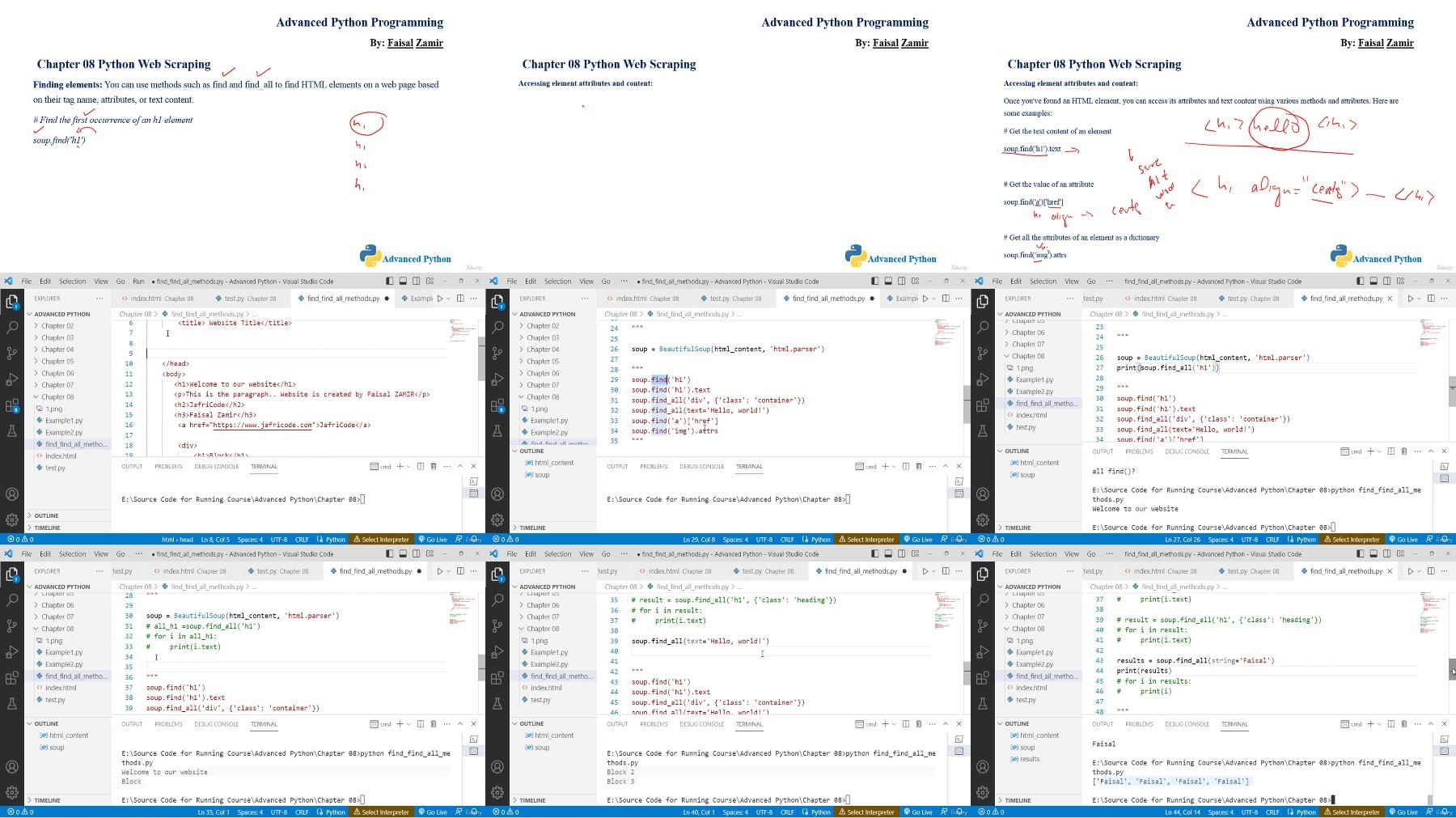Click CRLF in the Ln 44, Col 14 window
This screenshot has height=818, width=1456.
pyautogui.click(x=1272, y=812)
